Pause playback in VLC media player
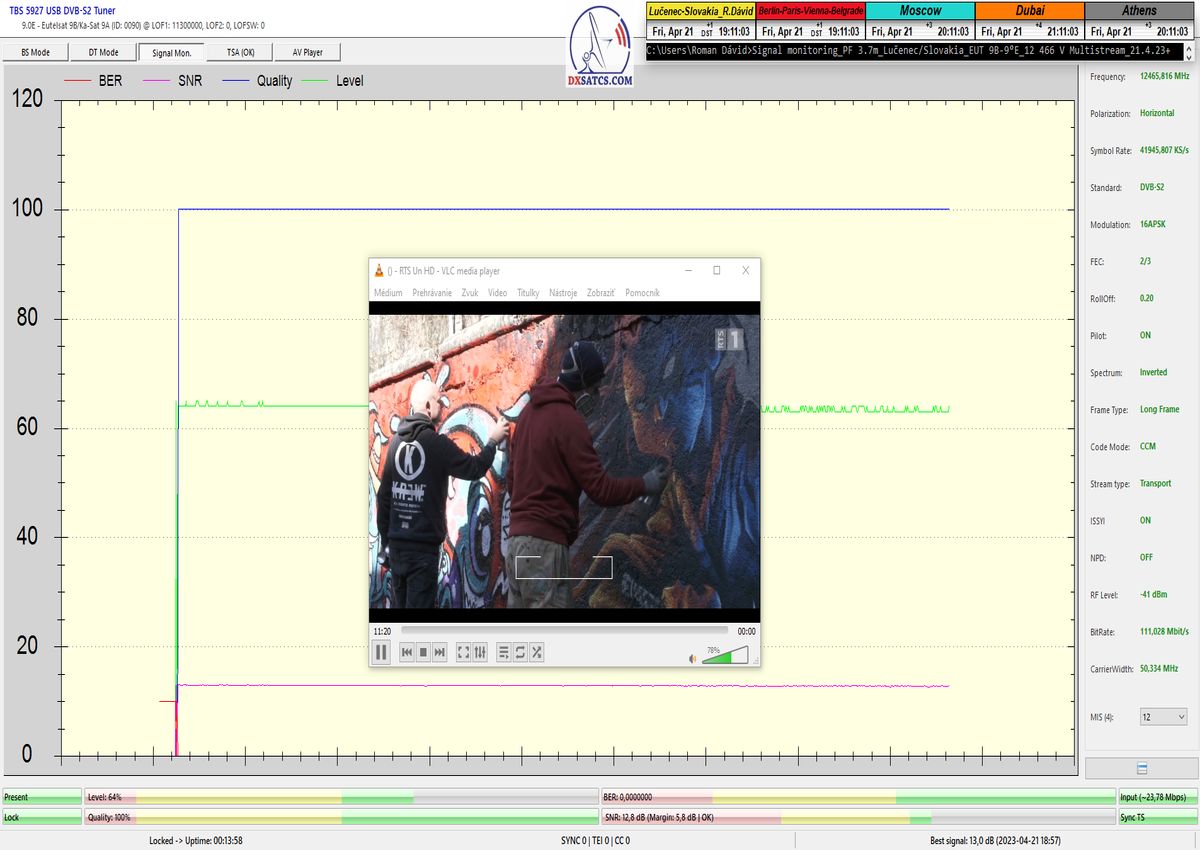Image resolution: width=1200 pixels, height=850 pixels. (381, 652)
